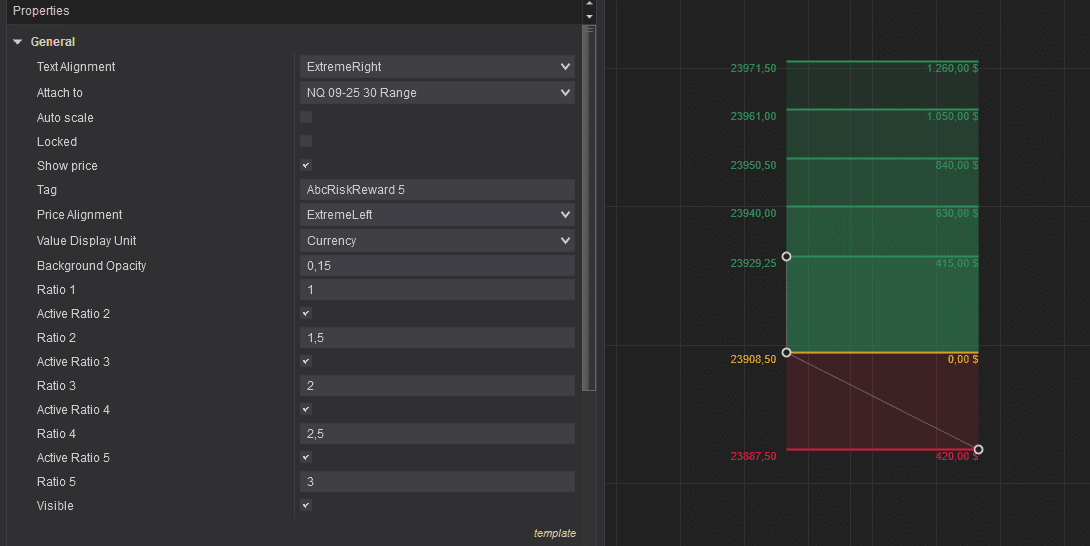Click the Background Opacity value field

point(437,266)
